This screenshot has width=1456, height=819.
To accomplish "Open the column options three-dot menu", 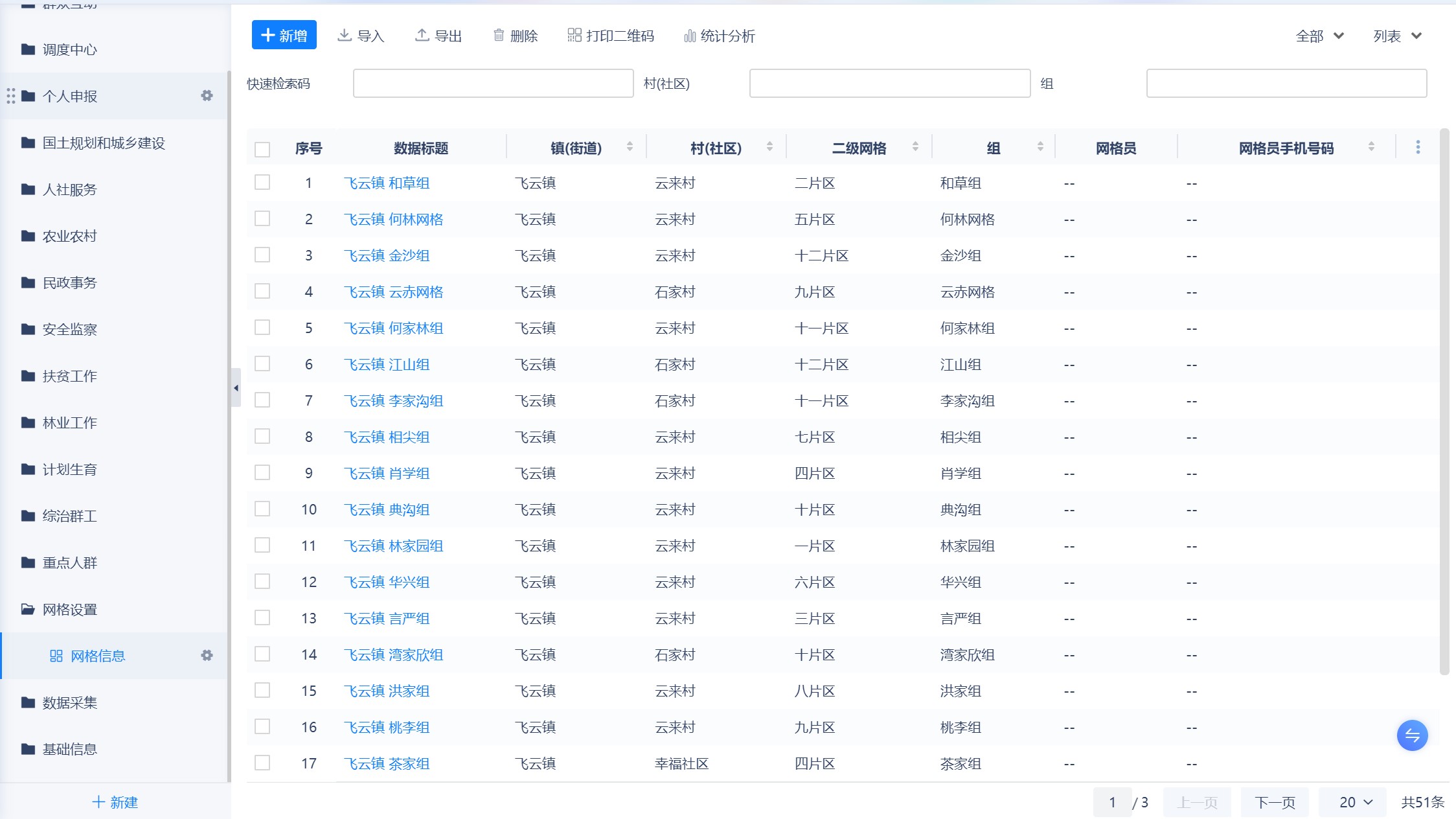I will tap(1418, 147).
